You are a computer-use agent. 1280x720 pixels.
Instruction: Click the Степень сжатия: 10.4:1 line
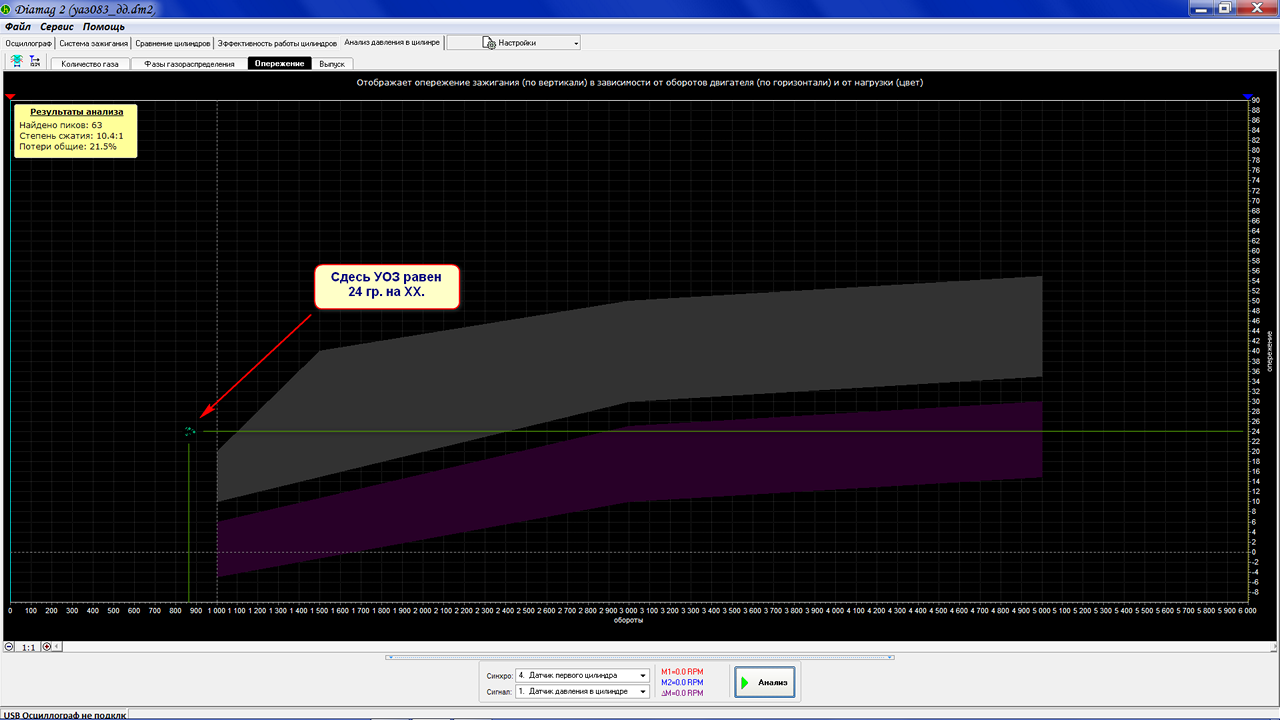71,135
